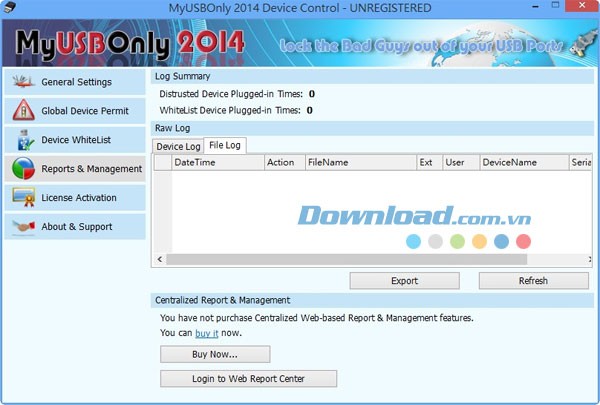Follow the "buy it" hyperlink
The height and width of the screenshot is (405, 600).
pos(207,333)
